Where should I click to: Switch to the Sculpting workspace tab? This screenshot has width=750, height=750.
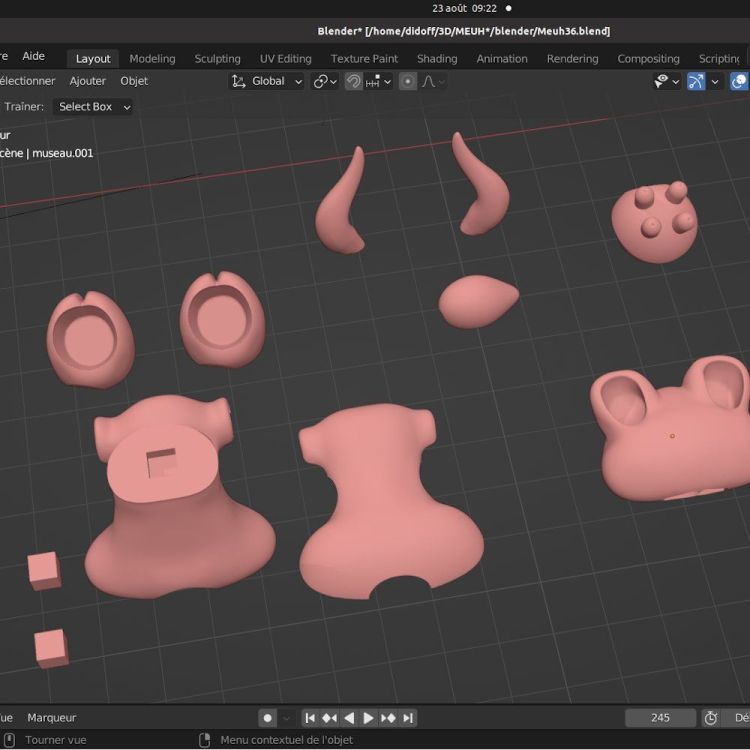click(x=217, y=59)
